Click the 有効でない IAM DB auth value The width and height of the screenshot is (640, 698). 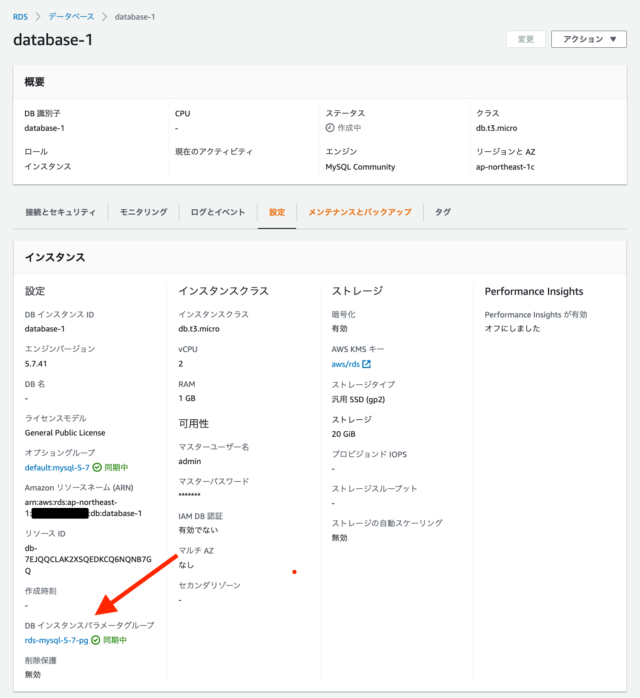(x=198, y=530)
